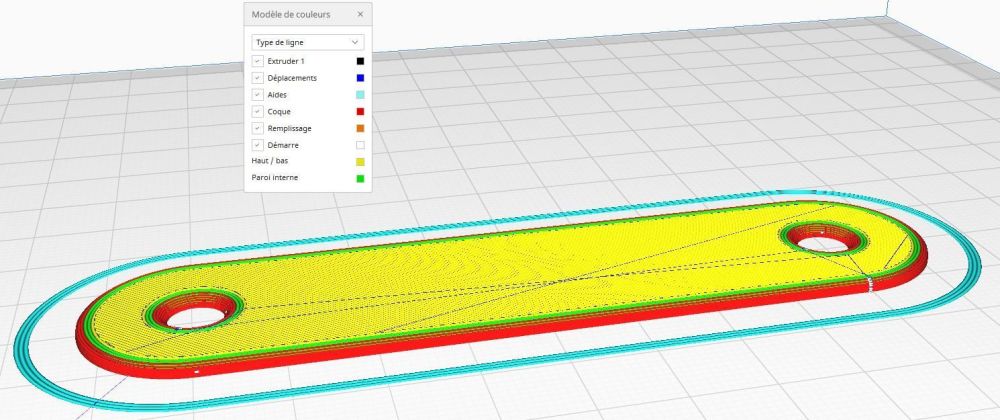Uncheck the Démarre checkbox
This screenshot has width=1000, height=420.
257,145
